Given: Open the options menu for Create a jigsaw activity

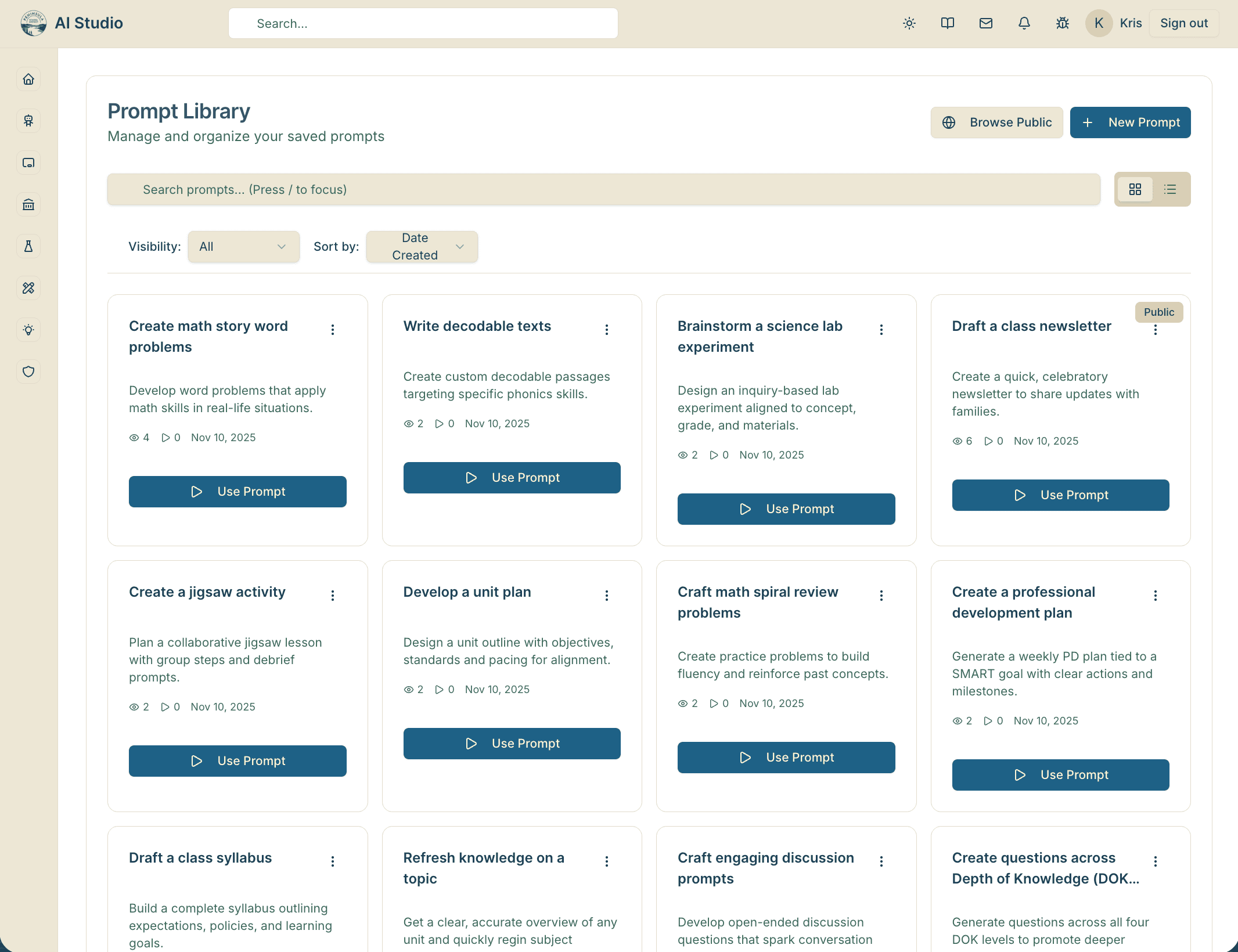Looking at the screenshot, I should coord(333,595).
